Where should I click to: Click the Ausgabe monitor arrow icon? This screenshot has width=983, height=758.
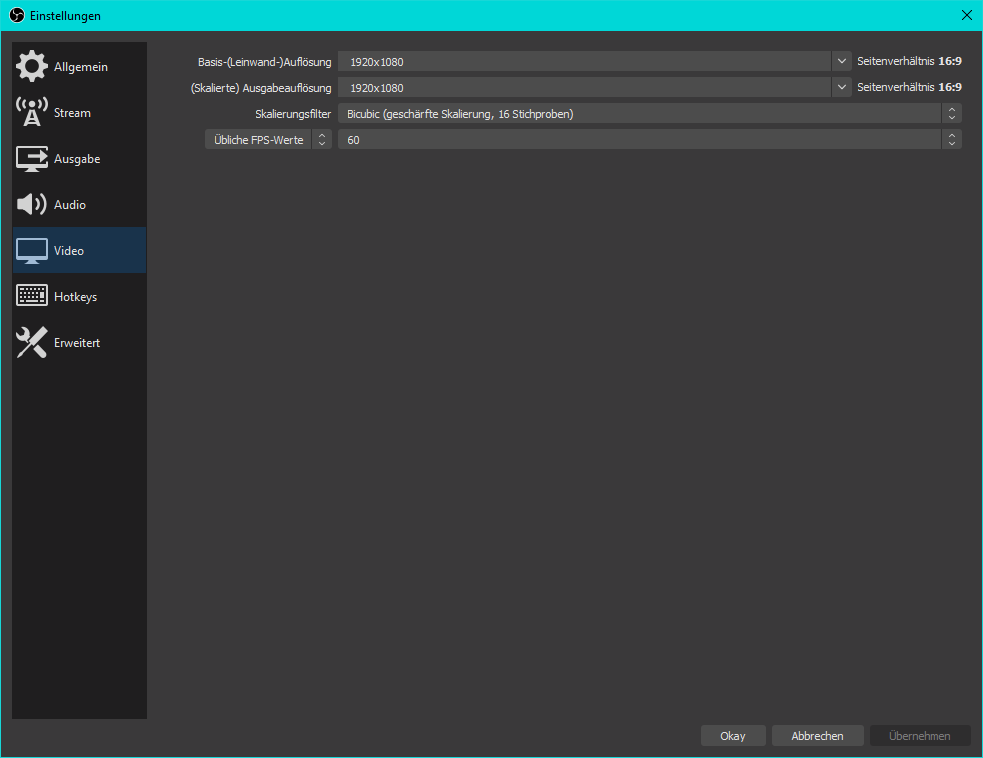click(x=31, y=159)
